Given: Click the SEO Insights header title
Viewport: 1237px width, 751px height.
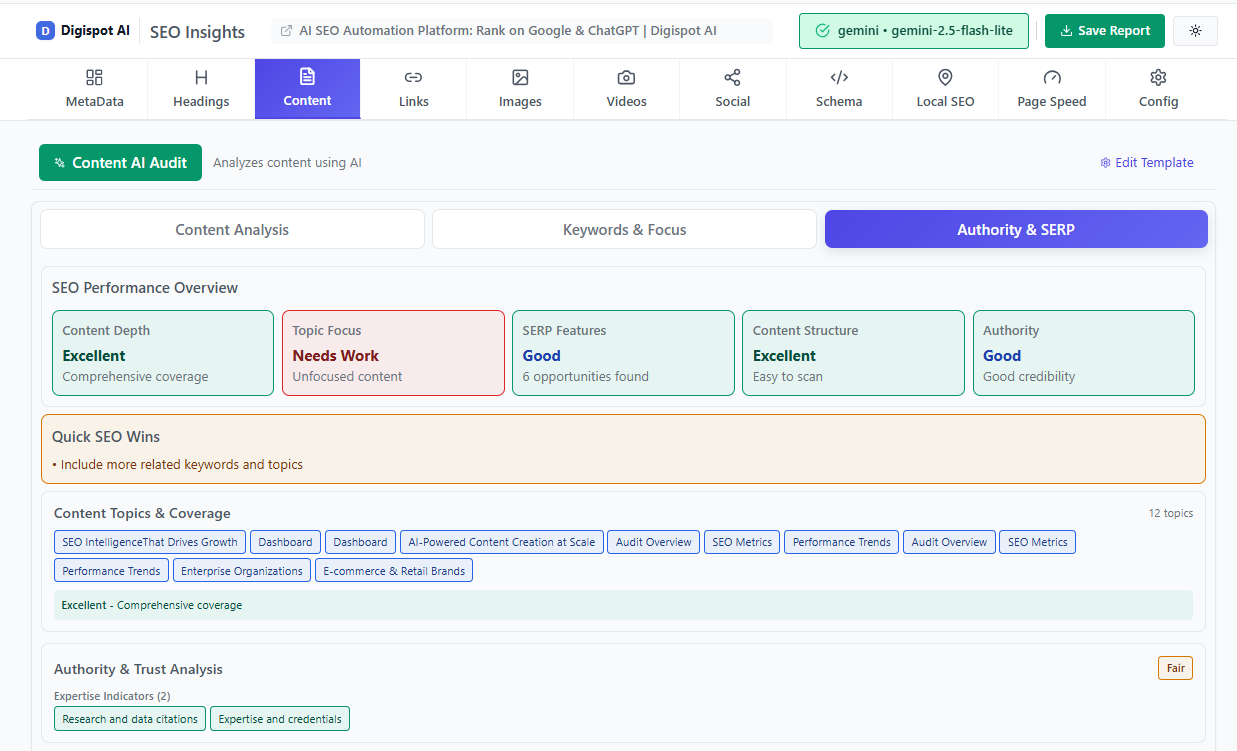Looking at the screenshot, I should pos(197,32).
